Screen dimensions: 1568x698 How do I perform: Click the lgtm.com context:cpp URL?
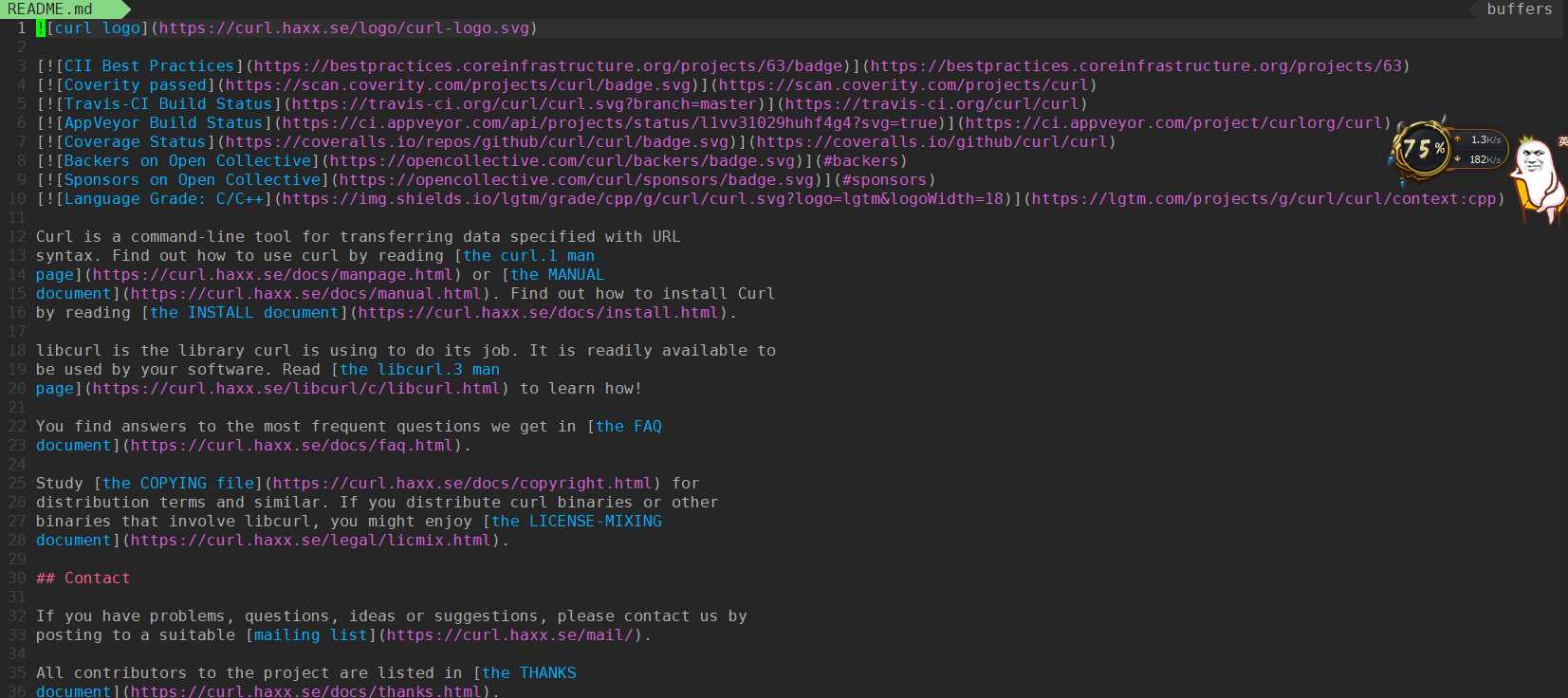tap(1264, 198)
